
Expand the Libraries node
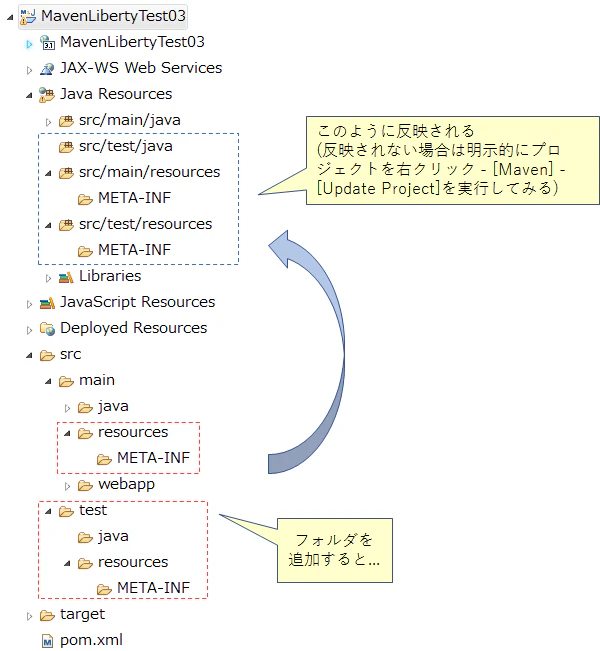tap(48, 278)
